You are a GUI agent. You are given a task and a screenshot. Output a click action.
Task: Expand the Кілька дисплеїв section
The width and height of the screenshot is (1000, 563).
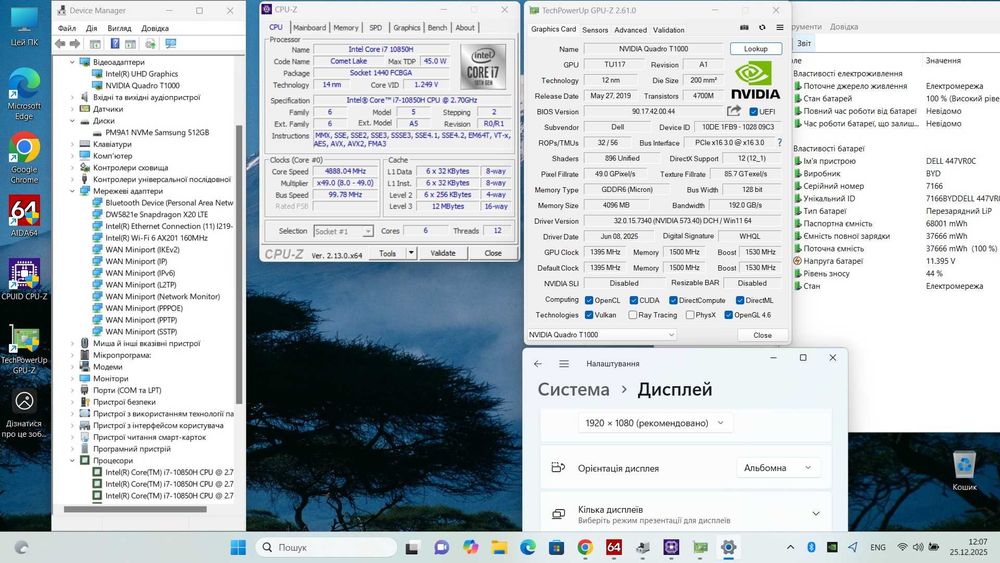tap(816, 514)
